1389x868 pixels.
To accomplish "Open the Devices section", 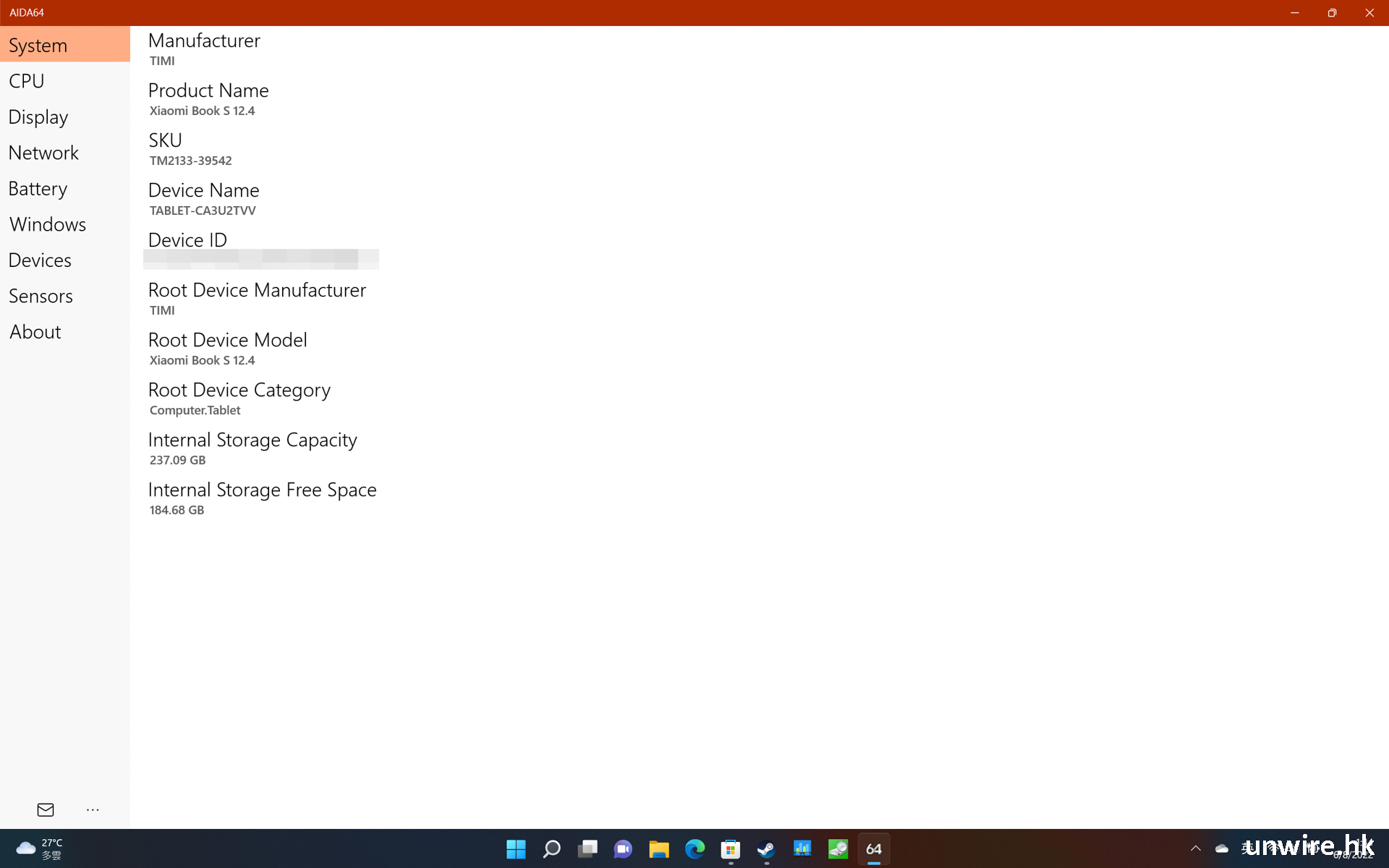I will [x=40, y=260].
